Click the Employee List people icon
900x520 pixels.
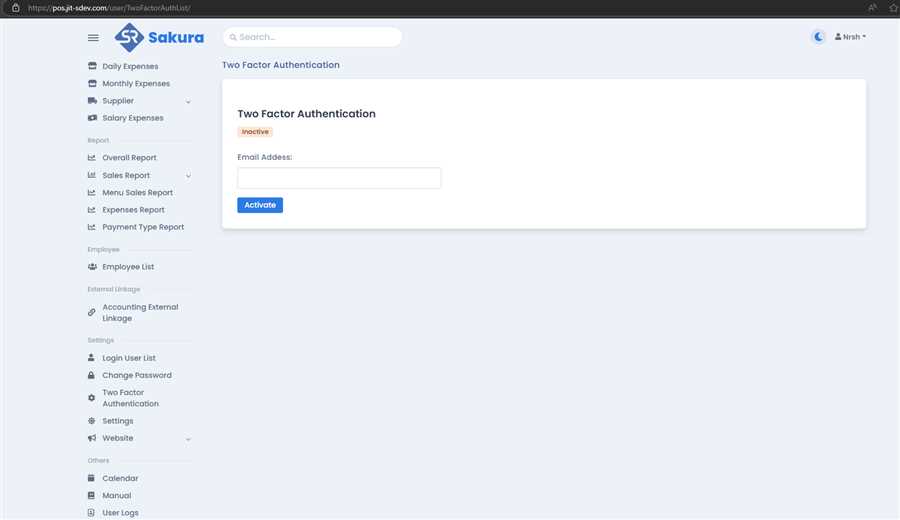pyautogui.click(x=92, y=267)
